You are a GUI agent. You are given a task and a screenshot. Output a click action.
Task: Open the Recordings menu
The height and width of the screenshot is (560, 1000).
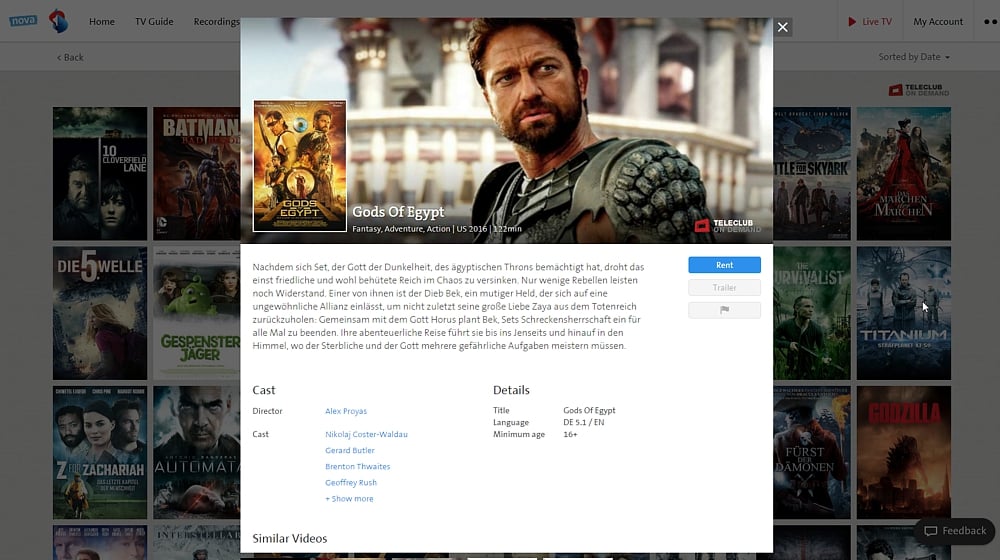point(216,22)
